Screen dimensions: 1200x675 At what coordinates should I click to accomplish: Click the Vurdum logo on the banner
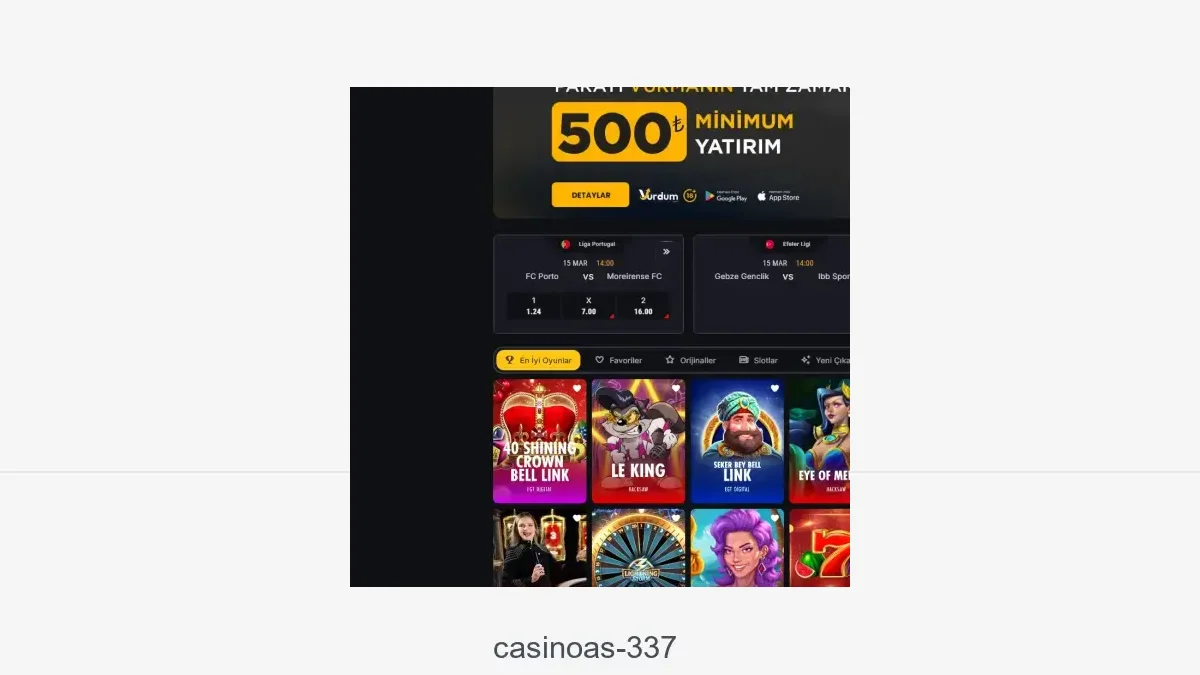(659, 196)
